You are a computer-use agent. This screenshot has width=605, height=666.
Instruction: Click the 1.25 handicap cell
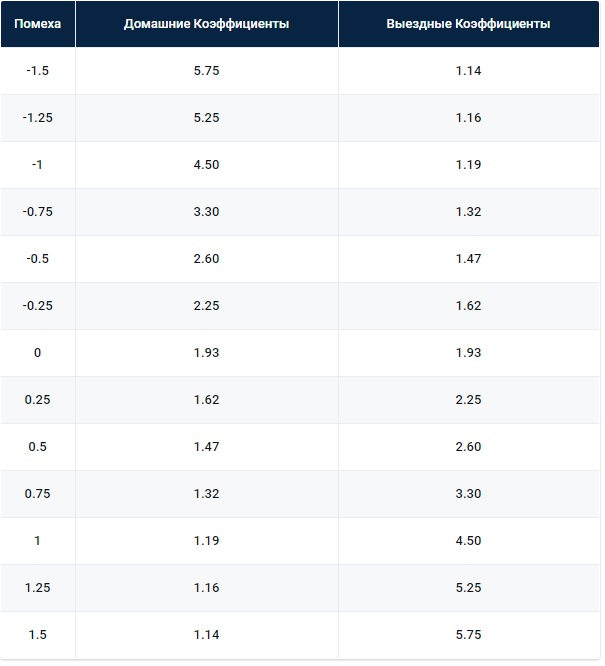click(x=37, y=588)
